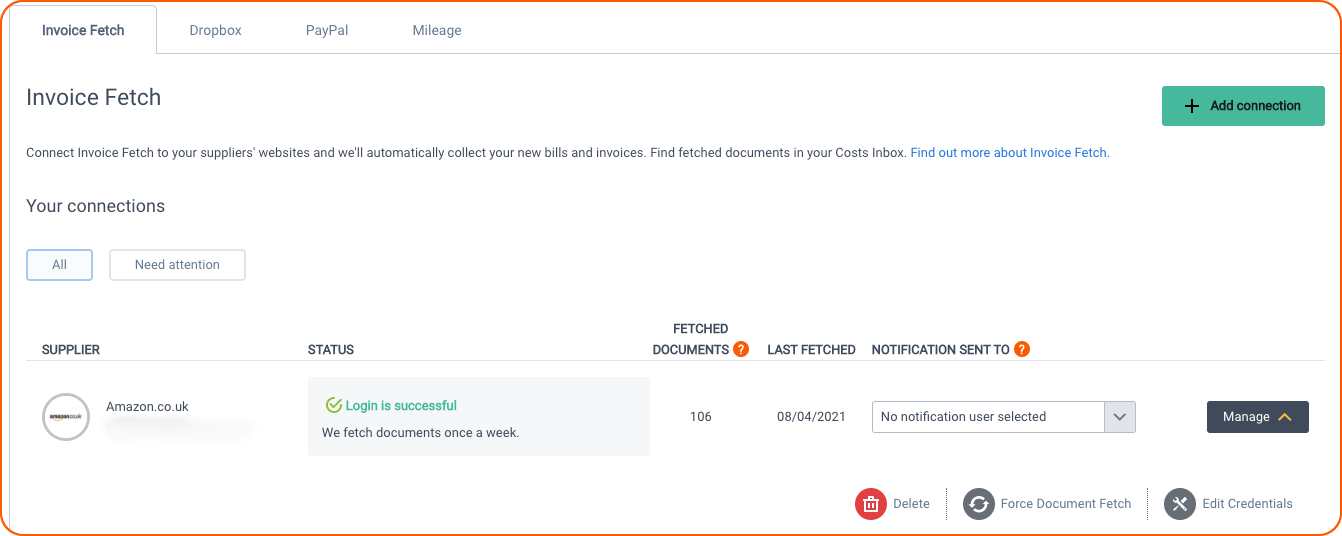Open the No notification user selected dropdown
Viewport: 1342px width, 536px height.
pos(1003,417)
